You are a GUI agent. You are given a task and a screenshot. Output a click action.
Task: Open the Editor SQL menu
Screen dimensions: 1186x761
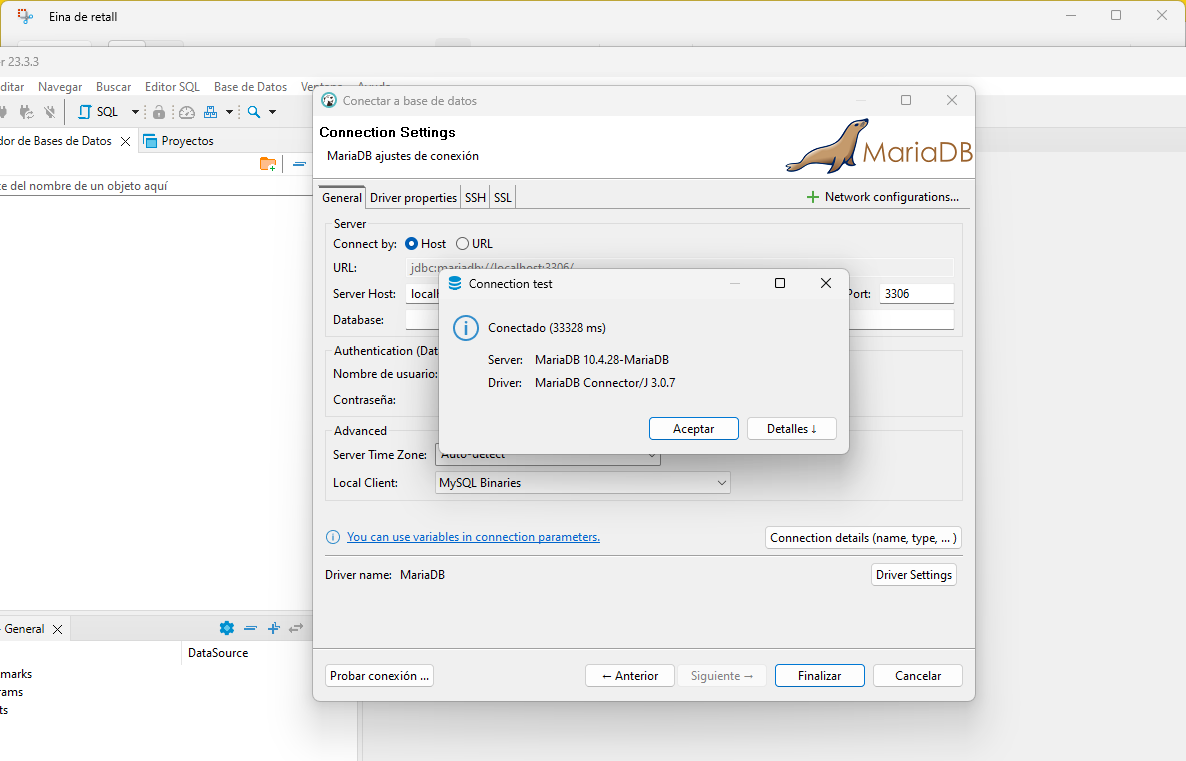(172, 87)
